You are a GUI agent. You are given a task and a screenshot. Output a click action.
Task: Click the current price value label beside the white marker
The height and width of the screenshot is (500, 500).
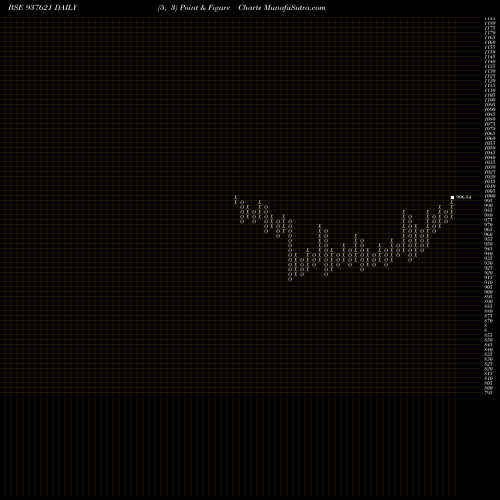pyautogui.click(x=464, y=197)
